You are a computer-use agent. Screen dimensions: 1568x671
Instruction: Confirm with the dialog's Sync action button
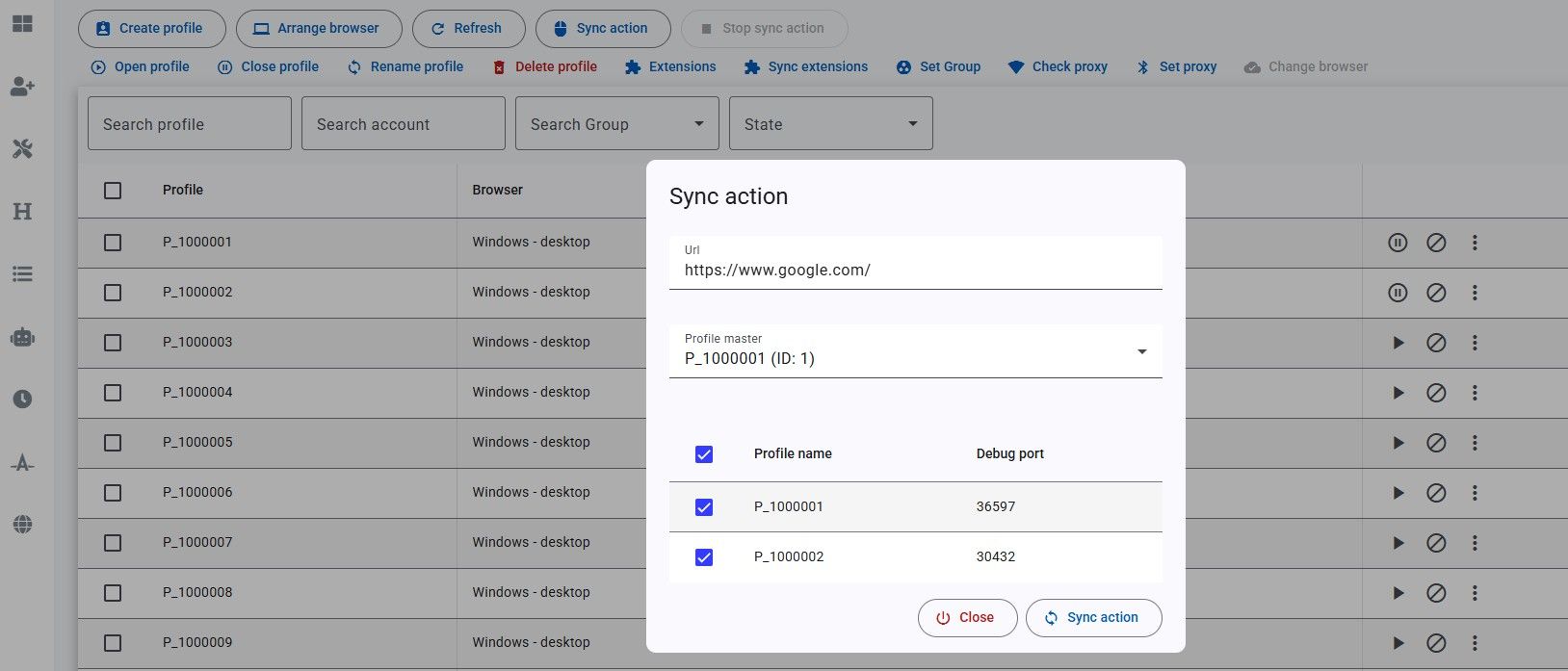1094,618
